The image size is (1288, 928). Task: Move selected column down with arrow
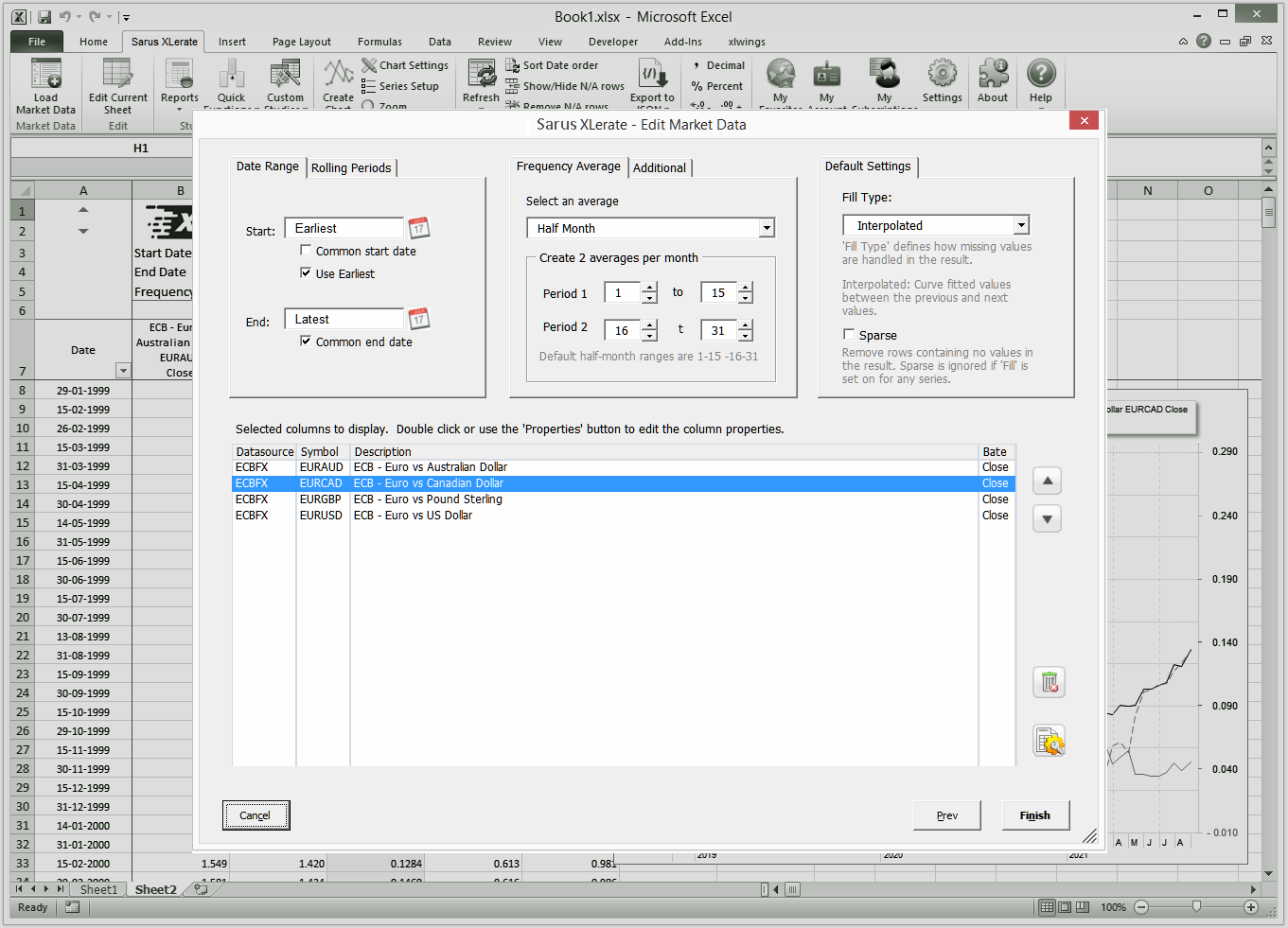1047,518
